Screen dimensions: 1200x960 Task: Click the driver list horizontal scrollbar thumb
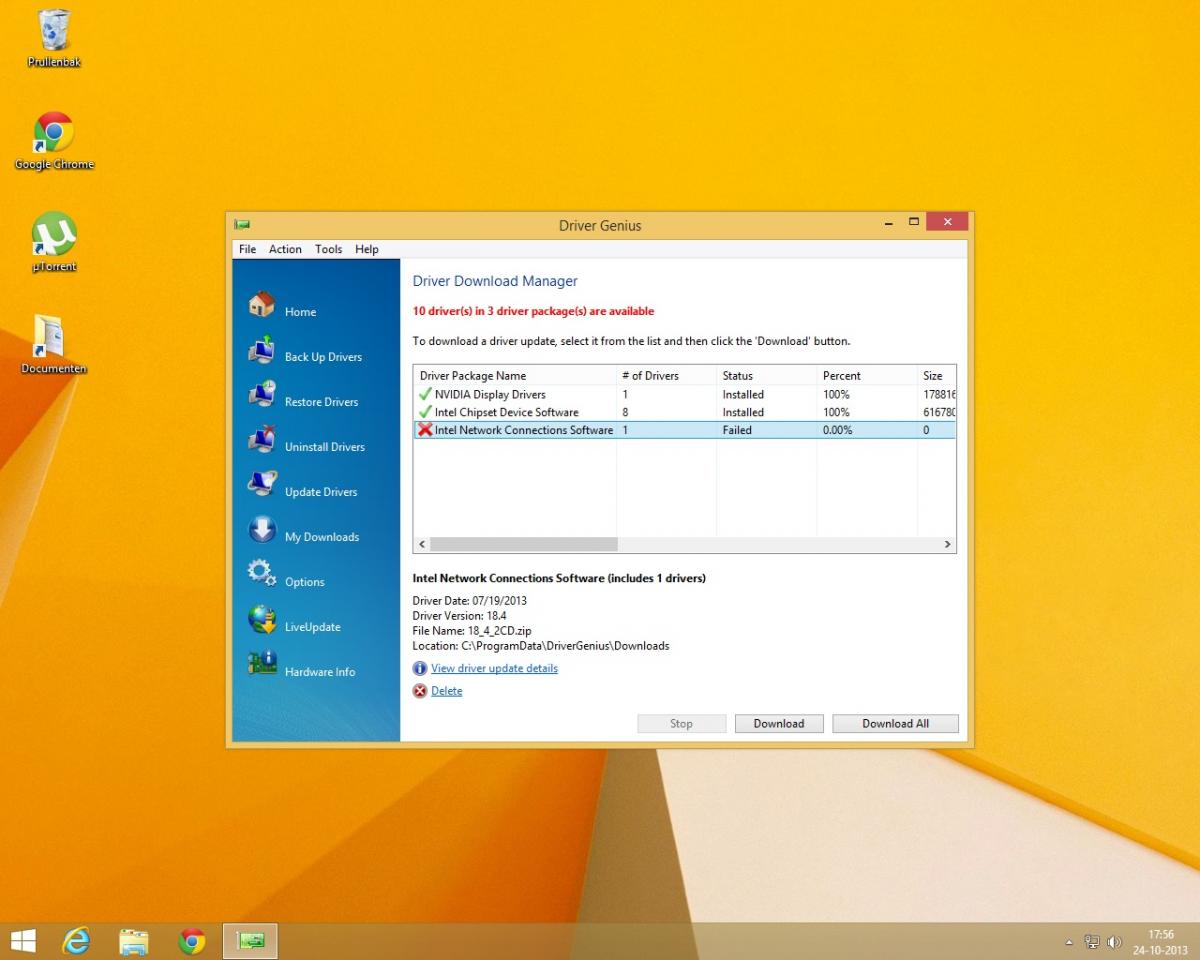pos(524,544)
